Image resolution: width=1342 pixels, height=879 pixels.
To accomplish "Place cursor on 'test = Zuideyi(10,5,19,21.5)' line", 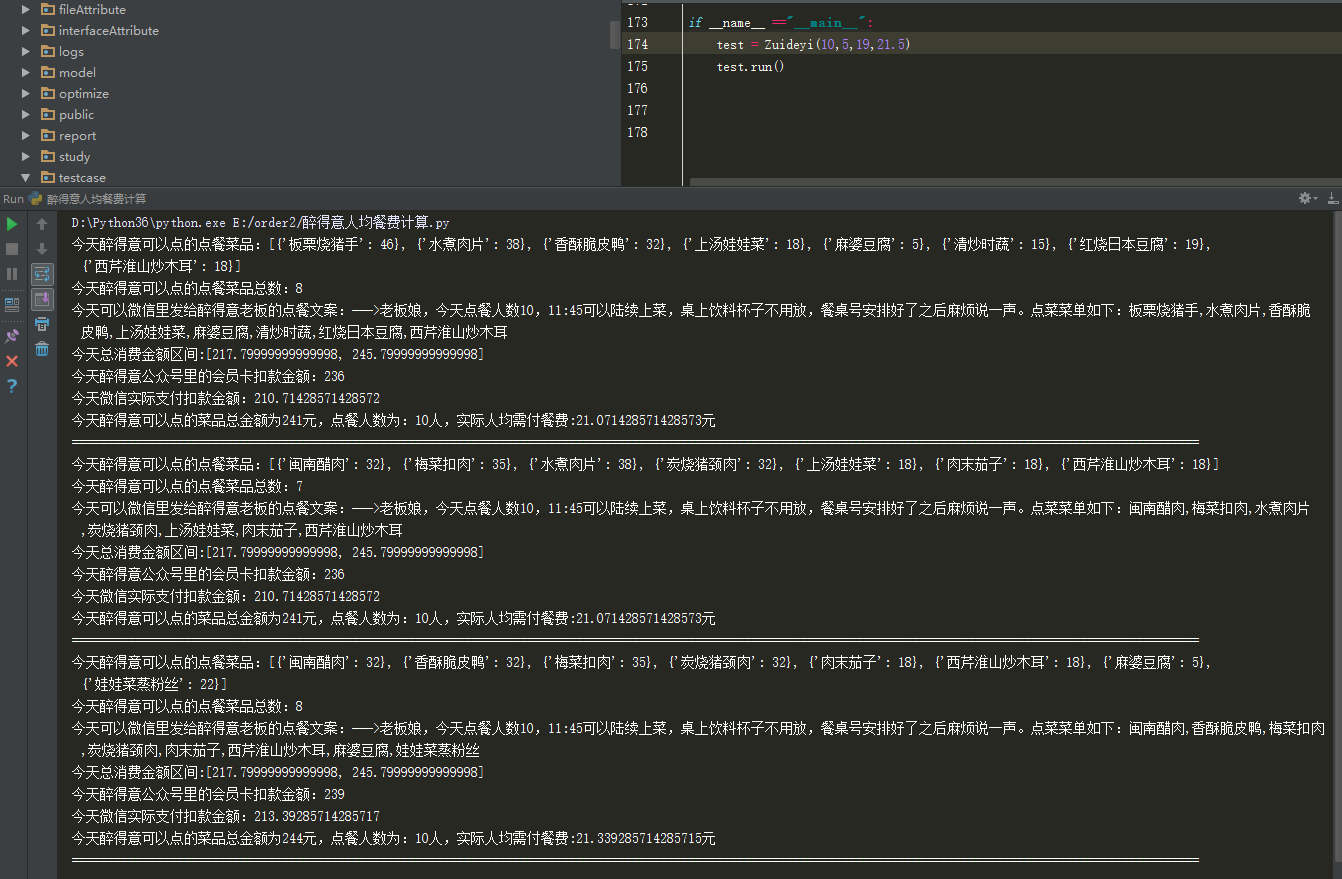I will (x=814, y=44).
